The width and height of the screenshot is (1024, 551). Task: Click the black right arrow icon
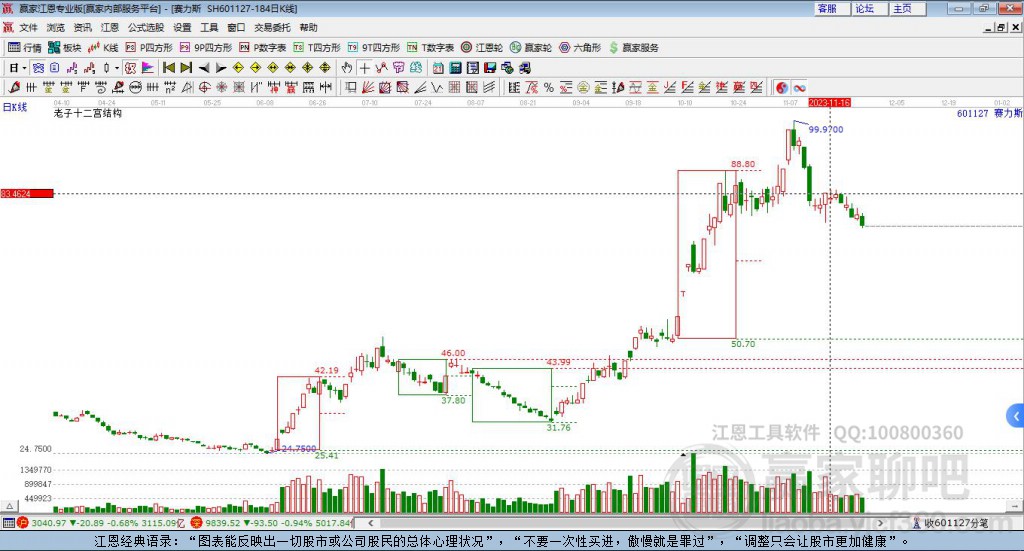pyautogui.click(x=221, y=68)
